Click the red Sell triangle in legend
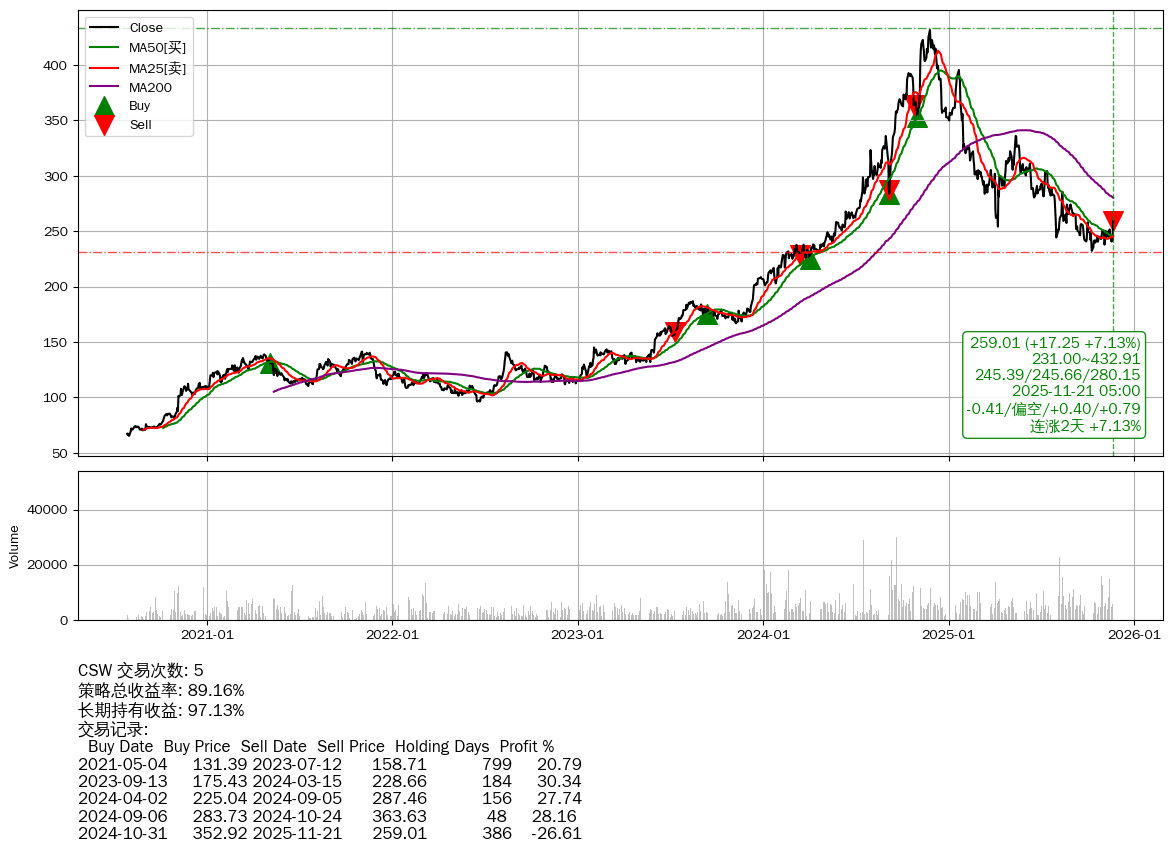This screenshot has height=852, width=1172. 104,125
